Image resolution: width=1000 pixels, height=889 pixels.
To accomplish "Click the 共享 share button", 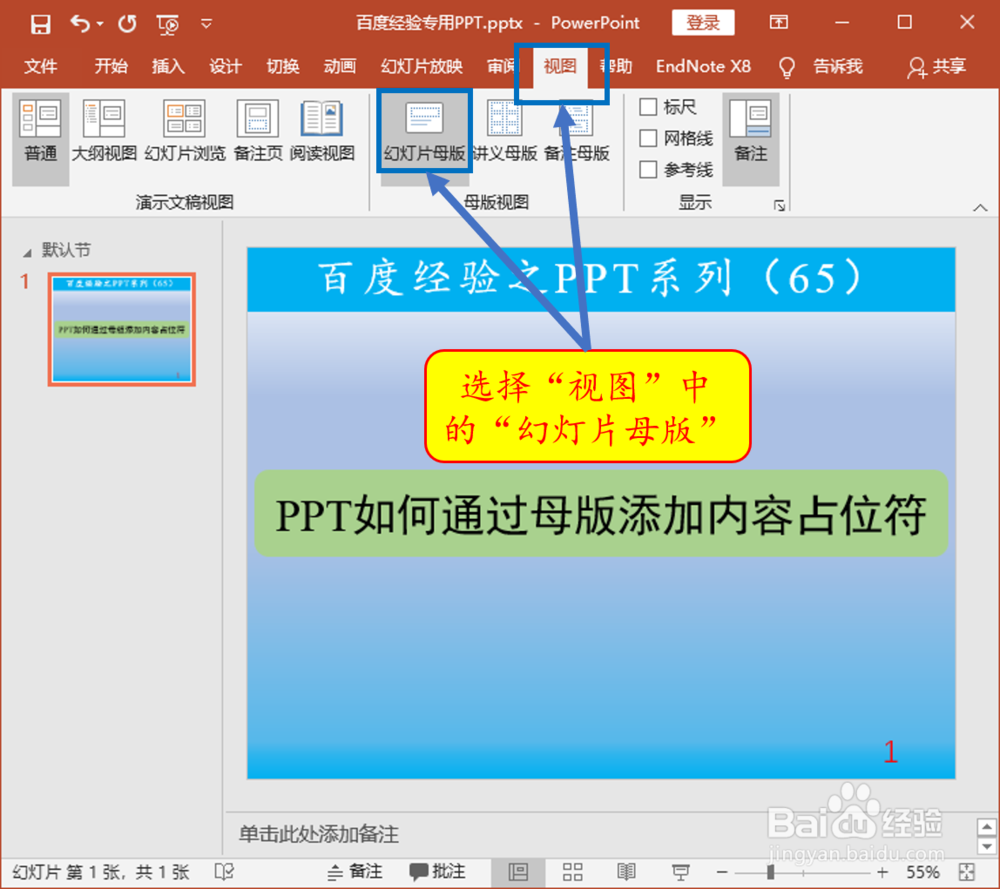I will [x=936, y=66].
